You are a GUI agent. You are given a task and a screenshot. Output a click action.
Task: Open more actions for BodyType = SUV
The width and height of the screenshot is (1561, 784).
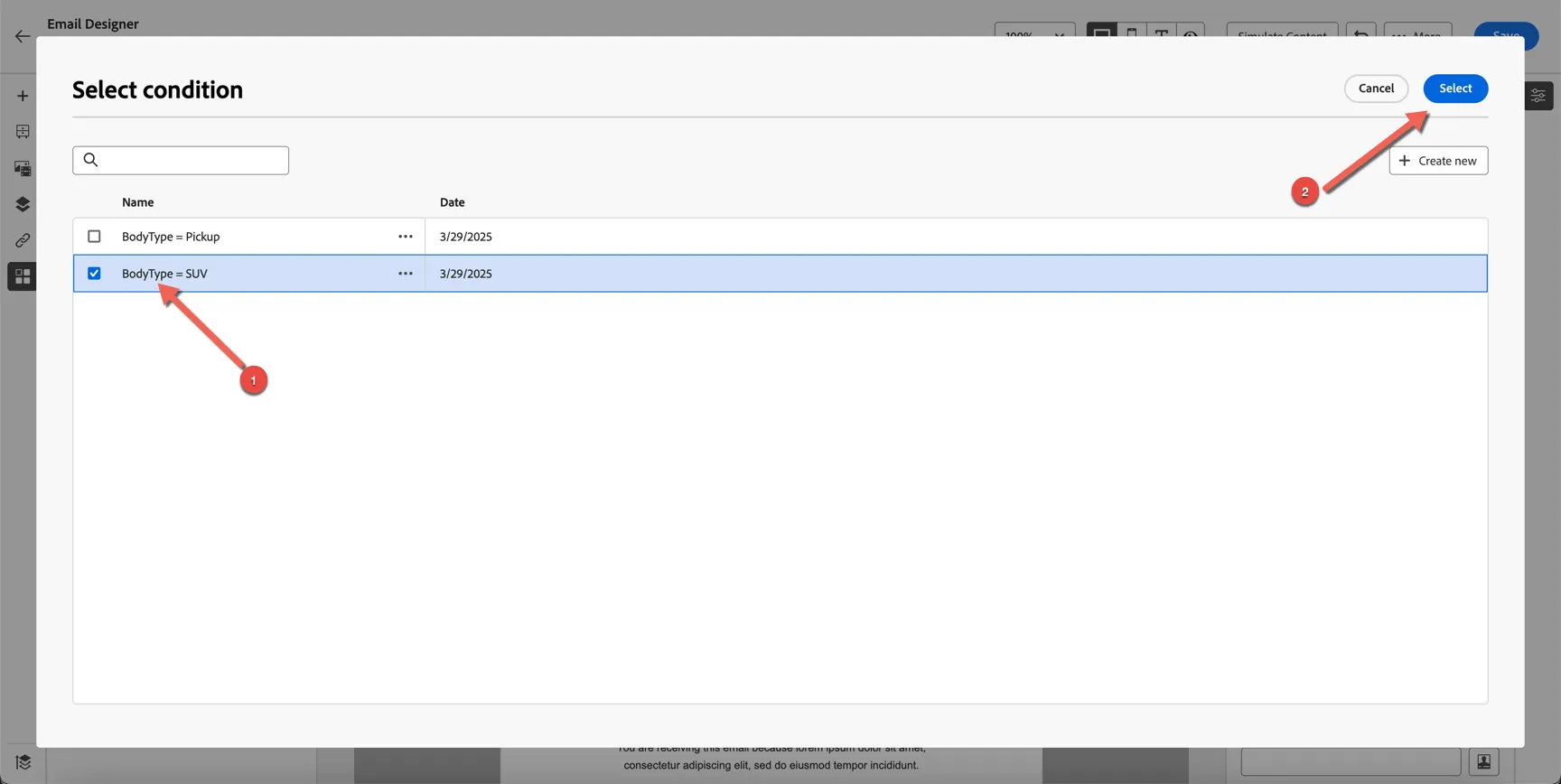point(406,274)
